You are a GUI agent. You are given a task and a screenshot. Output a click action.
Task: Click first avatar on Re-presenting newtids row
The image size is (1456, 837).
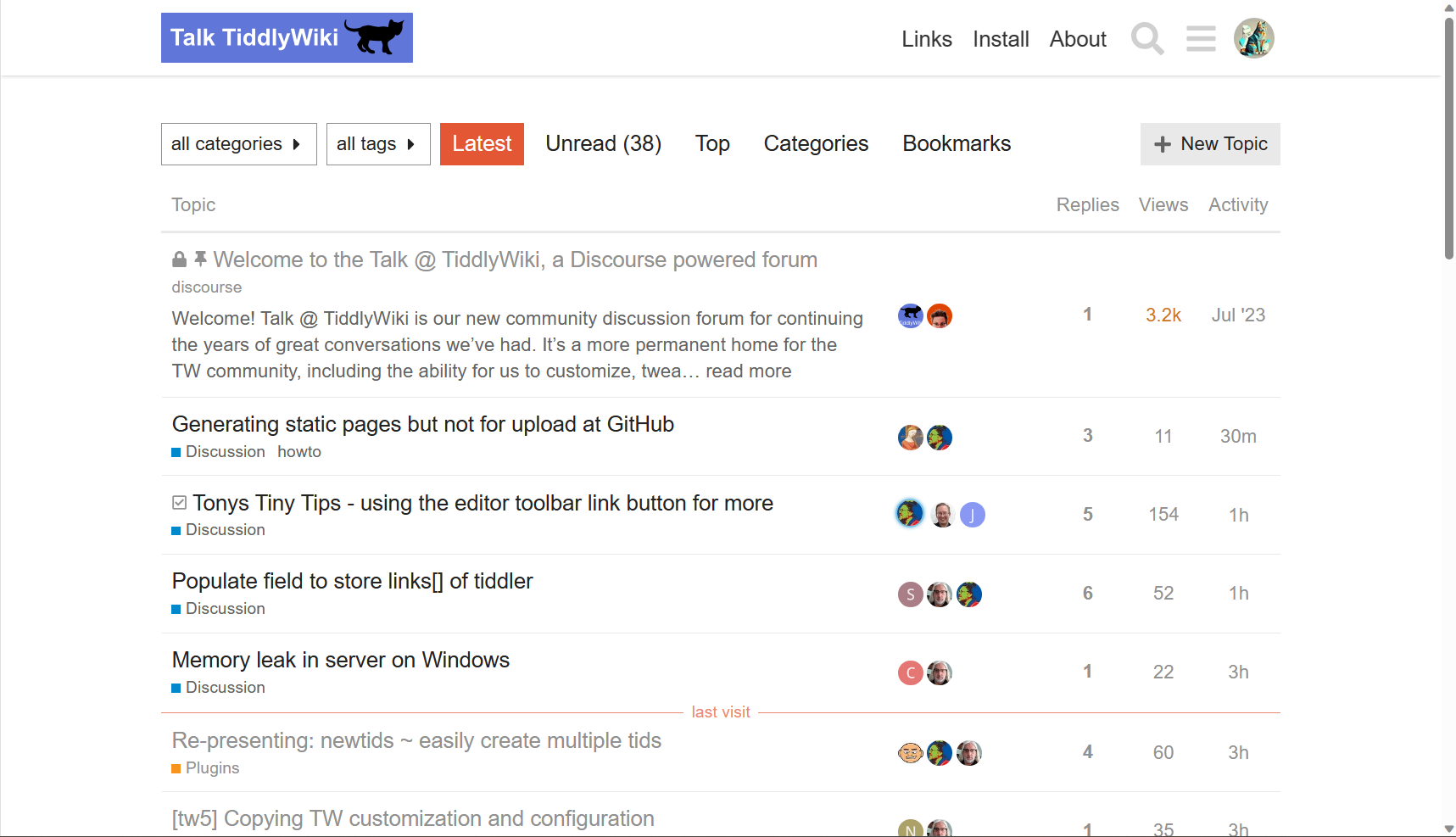pyautogui.click(x=910, y=753)
